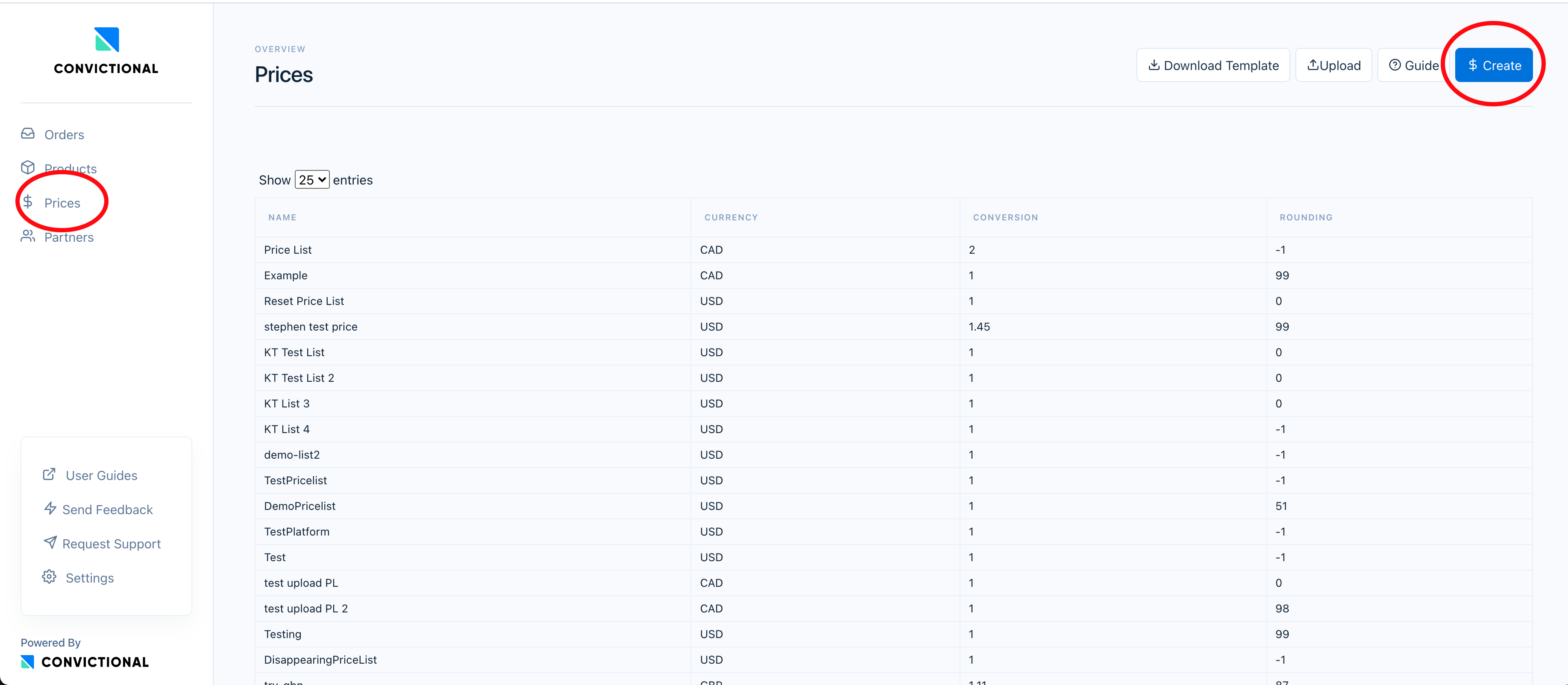Image resolution: width=1568 pixels, height=685 pixels.
Task: Click the OVERVIEW breadcrumb label
Action: tap(280, 49)
